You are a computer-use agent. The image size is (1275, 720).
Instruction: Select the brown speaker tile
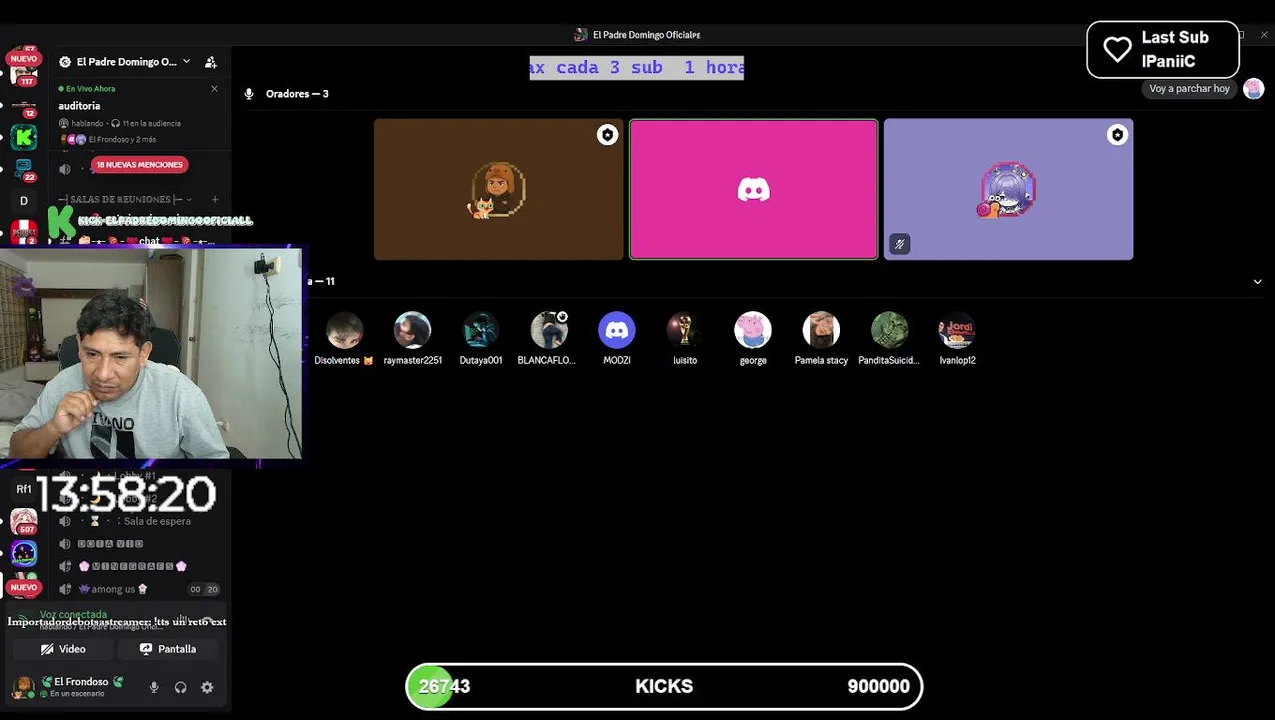point(499,189)
